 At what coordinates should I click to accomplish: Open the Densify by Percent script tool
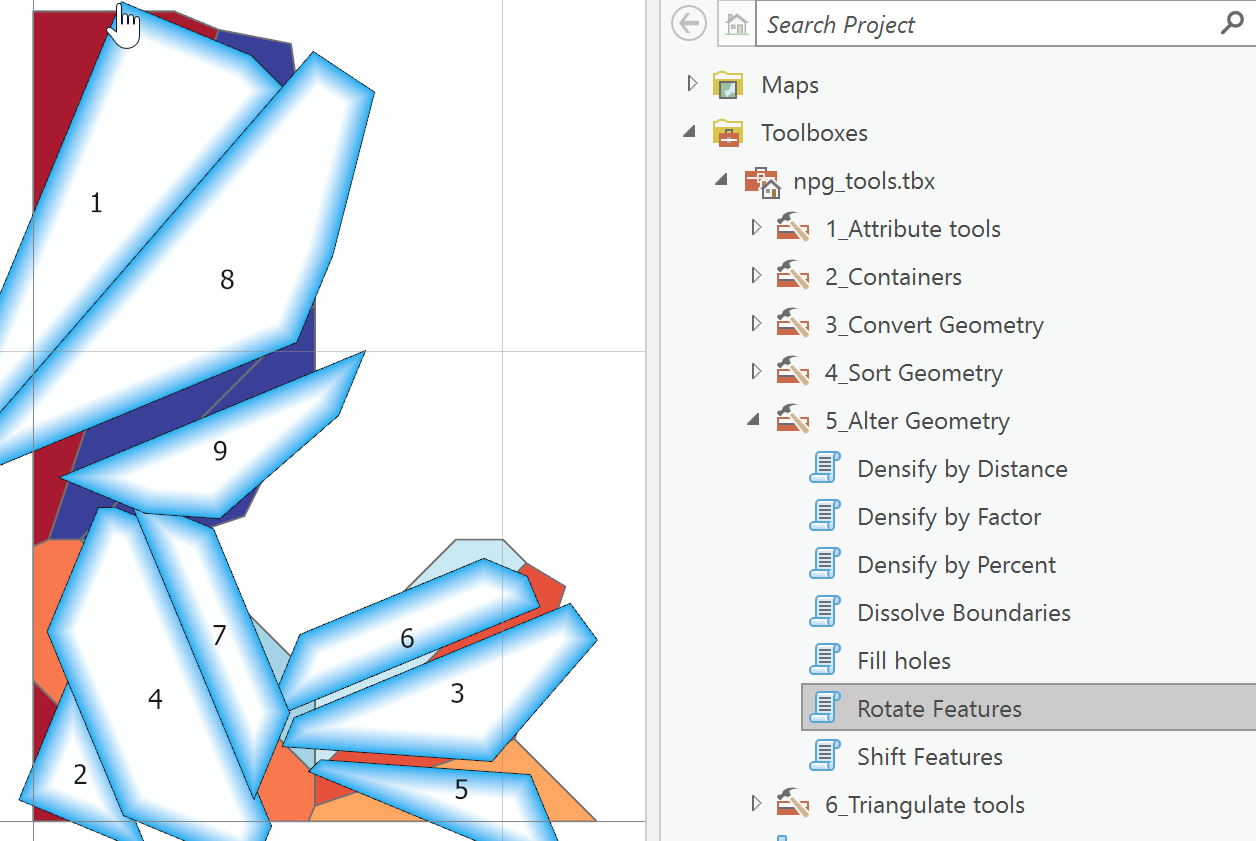pos(956,564)
